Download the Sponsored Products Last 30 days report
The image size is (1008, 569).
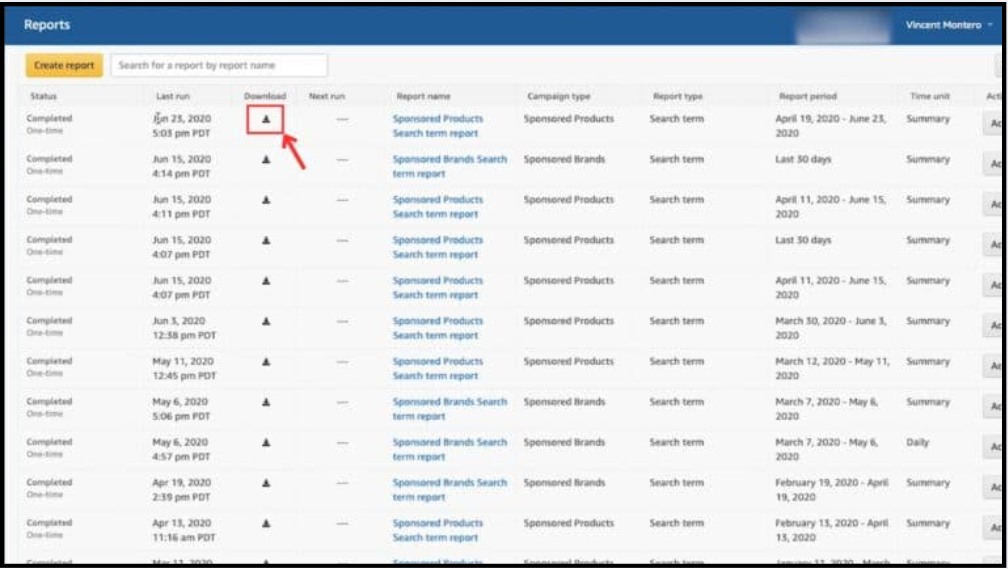[x=266, y=240]
